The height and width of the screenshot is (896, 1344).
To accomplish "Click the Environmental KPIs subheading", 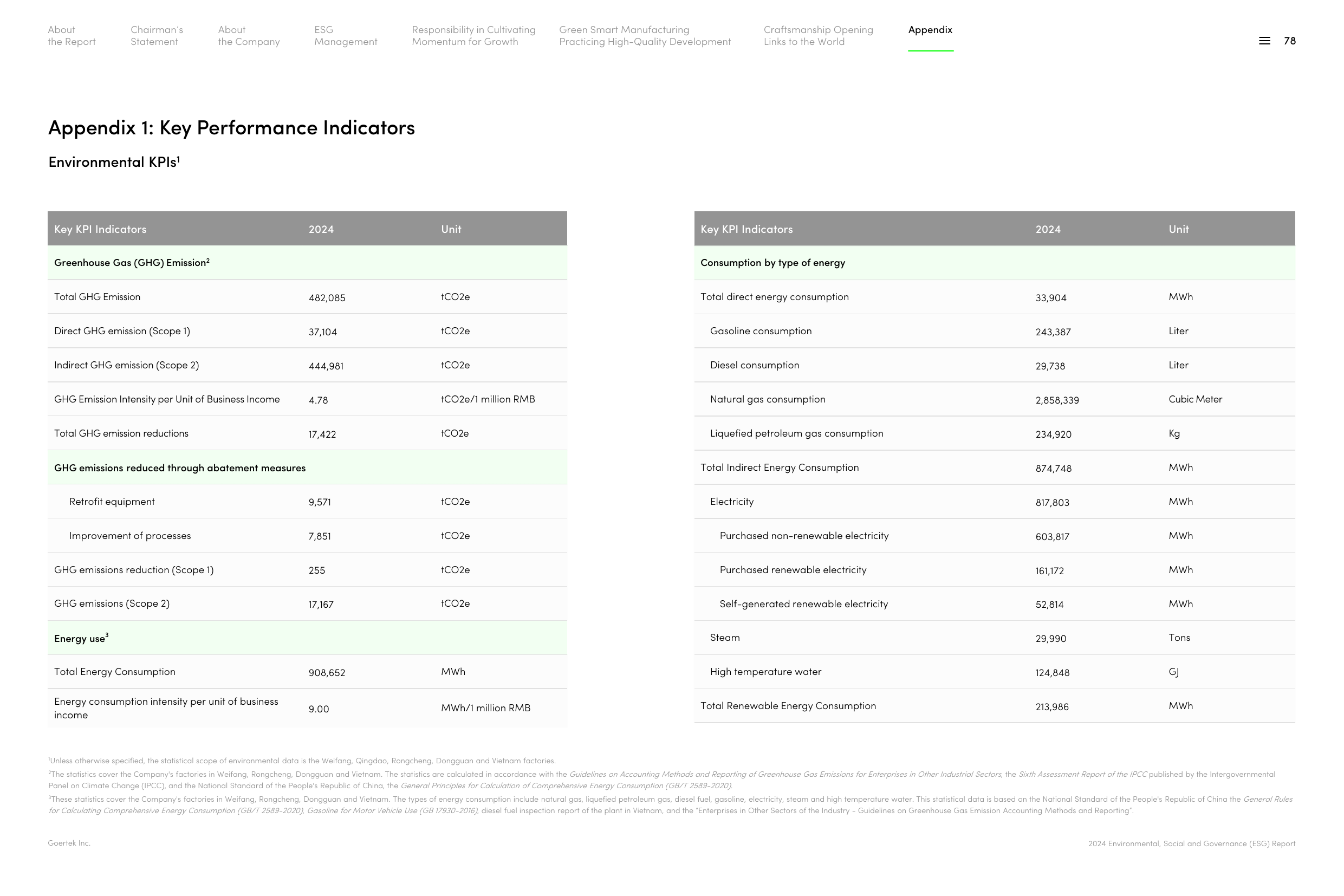I will tap(114, 162).
